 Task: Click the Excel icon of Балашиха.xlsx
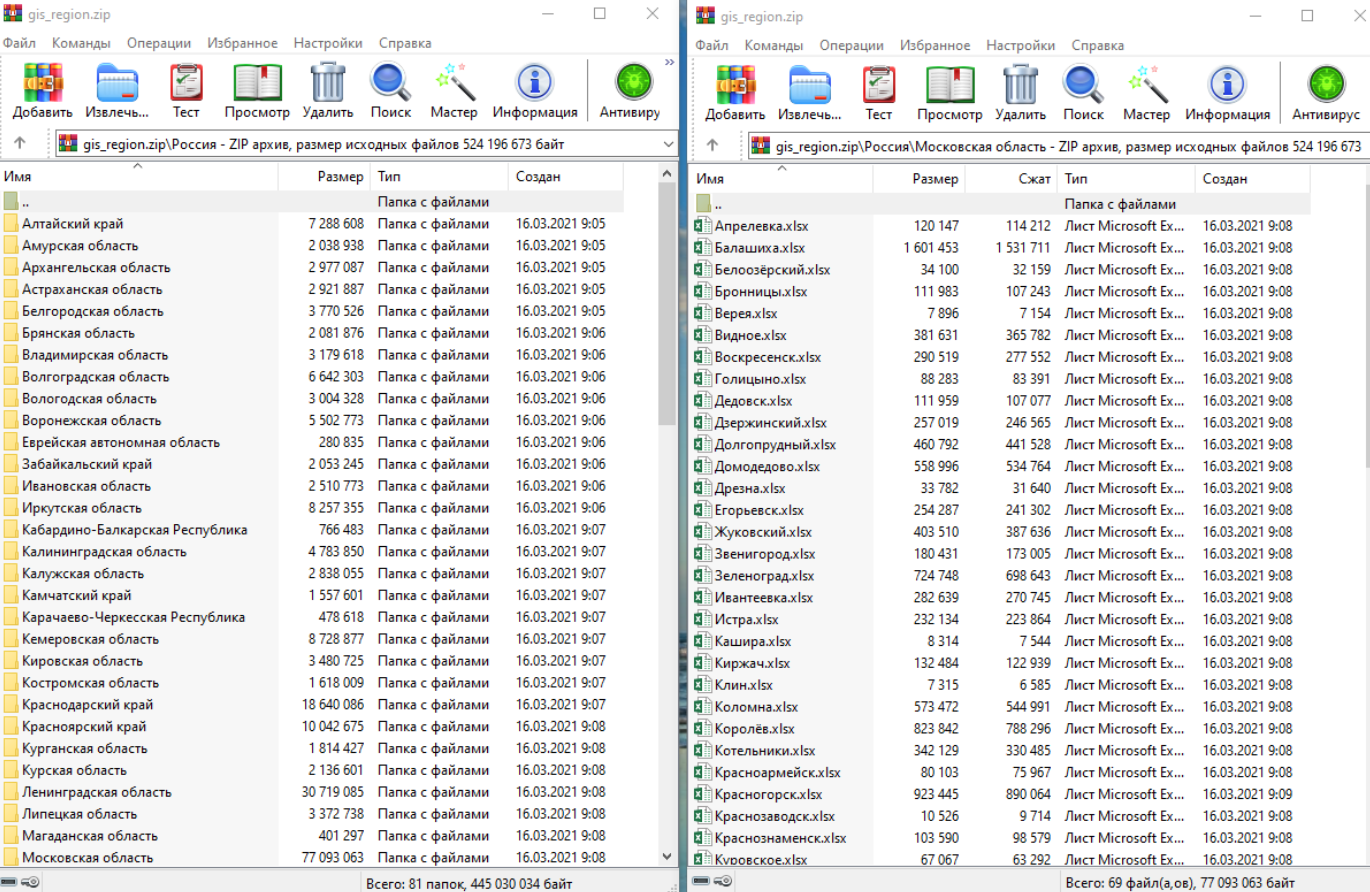[x=704, y=248]
